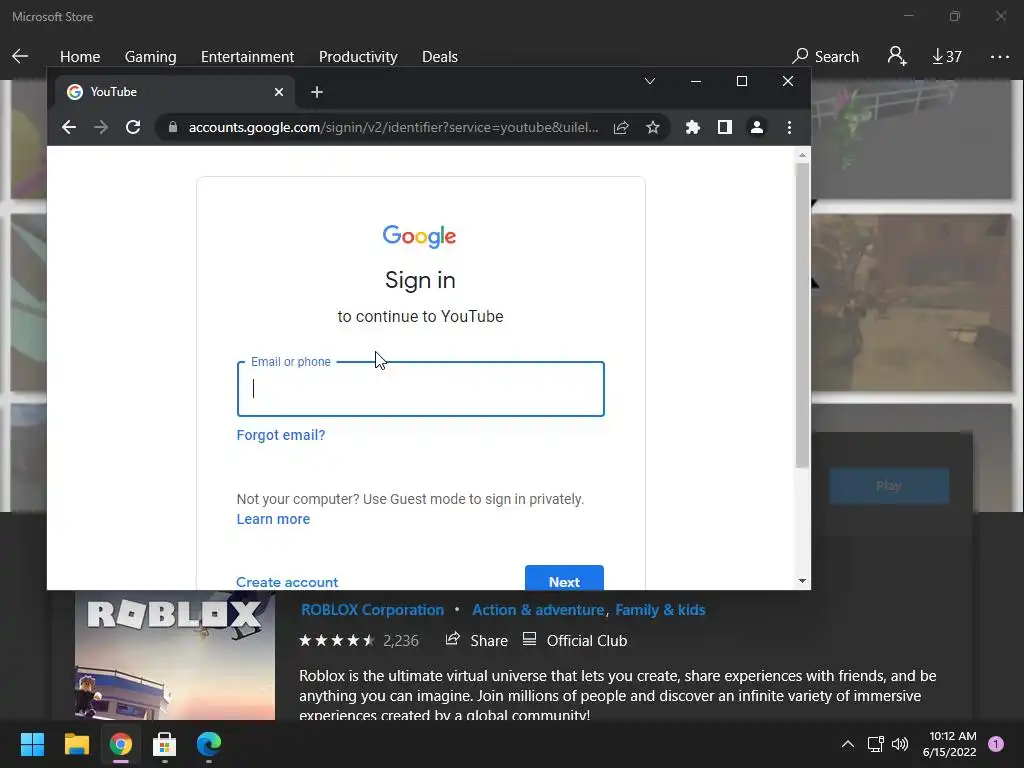
Task: Follow the Forgot email? link
Action: pyautogui.click(x=281, y=435)
